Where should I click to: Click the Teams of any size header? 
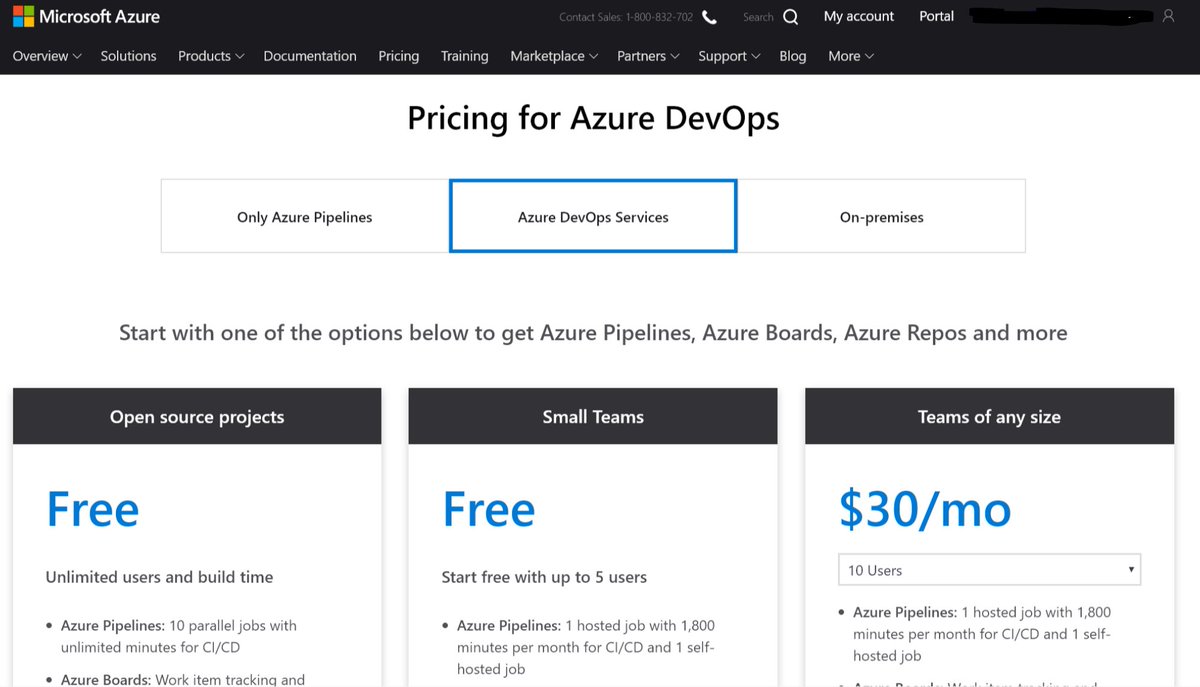pyautogui.click(x=989, y=416)
